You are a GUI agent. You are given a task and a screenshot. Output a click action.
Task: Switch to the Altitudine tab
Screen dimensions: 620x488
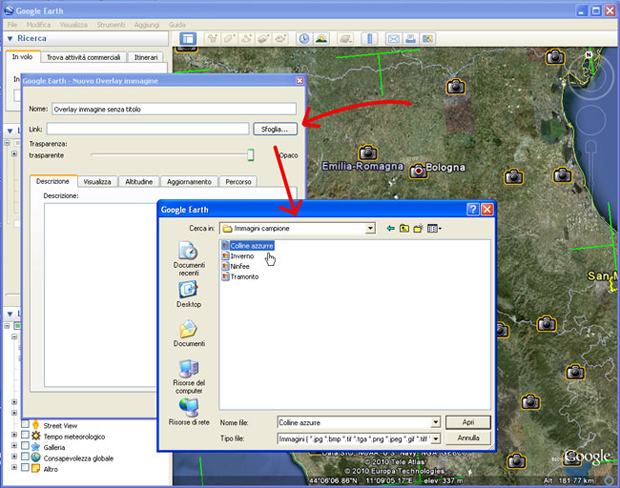point(139,182)
